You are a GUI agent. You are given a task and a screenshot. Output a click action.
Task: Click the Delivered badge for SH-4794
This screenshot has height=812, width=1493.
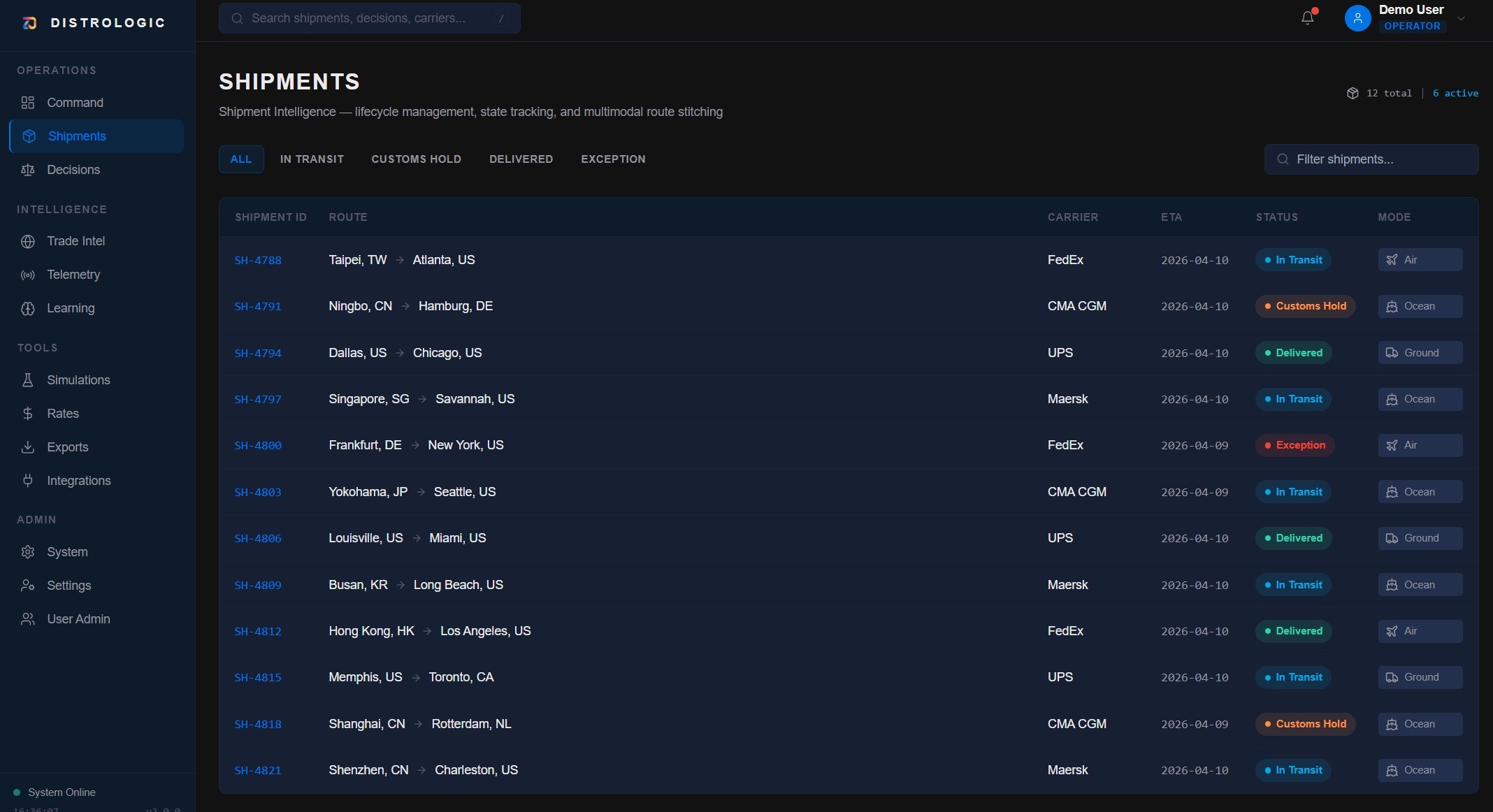tap(1293, 353)
